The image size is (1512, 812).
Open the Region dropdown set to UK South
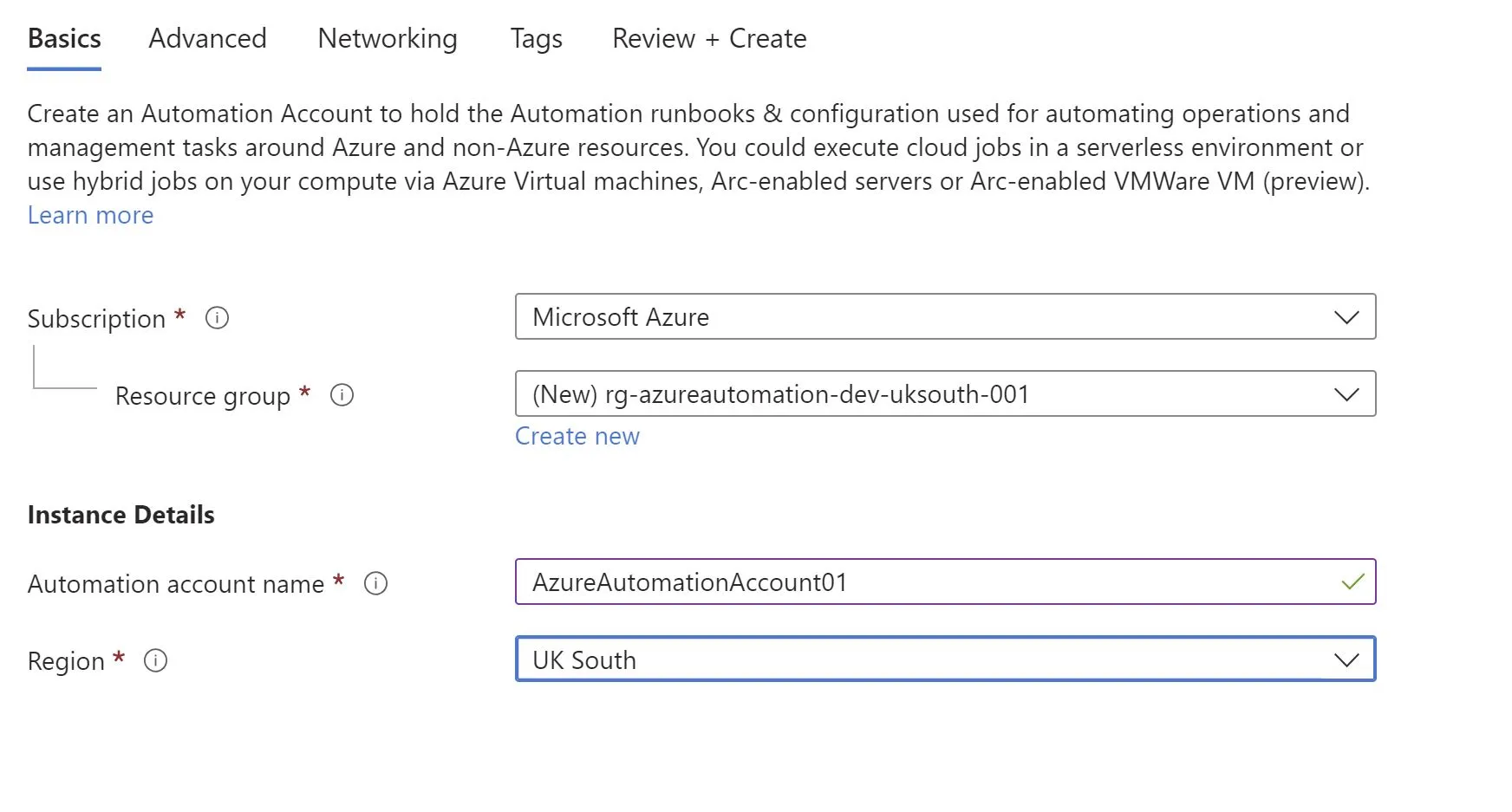(x=945, y=659)
